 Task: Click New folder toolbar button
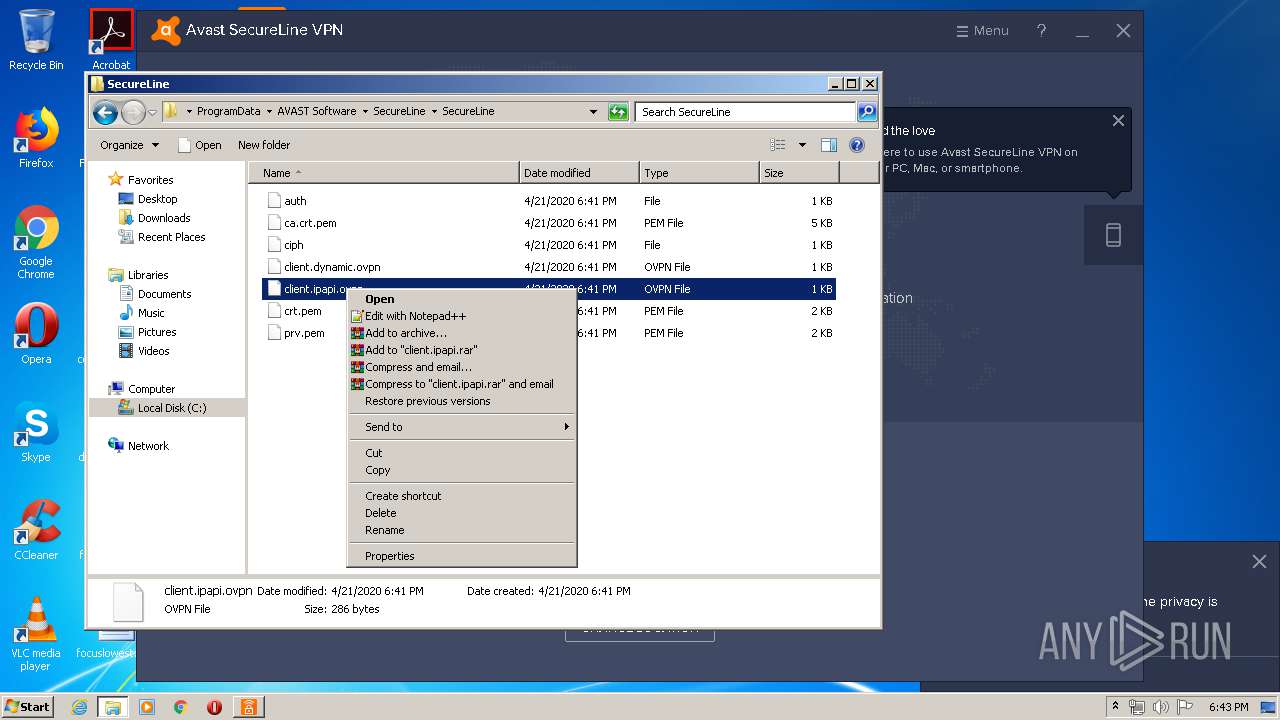point(264,145)
